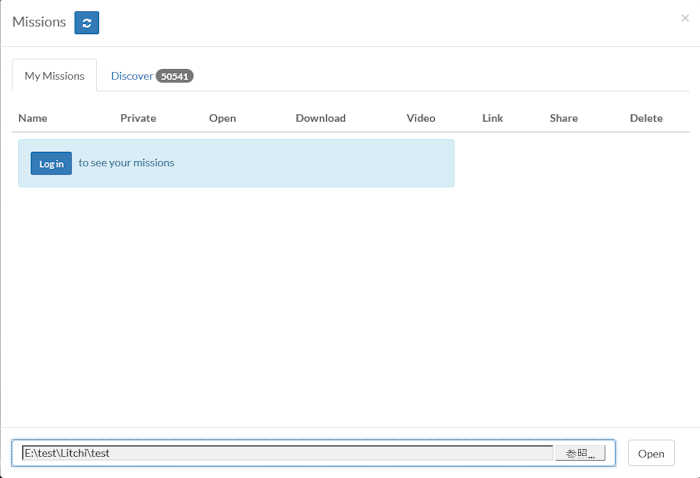Click the Open column header
Screen dimensions: 700x478
222,118
